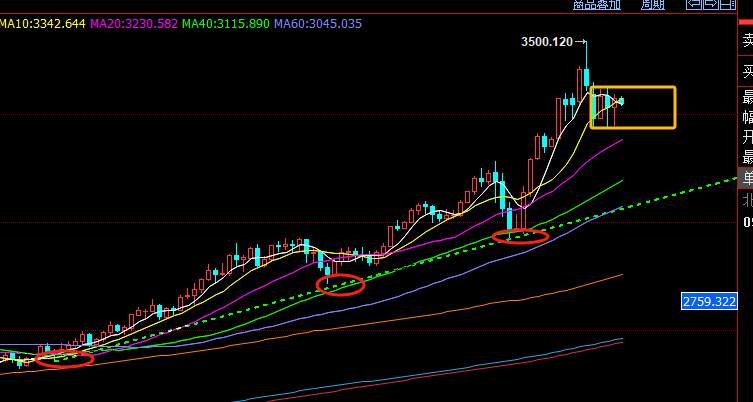Click the 幅 row in side panel
753x402 pixels.
(x=746, y=118)
